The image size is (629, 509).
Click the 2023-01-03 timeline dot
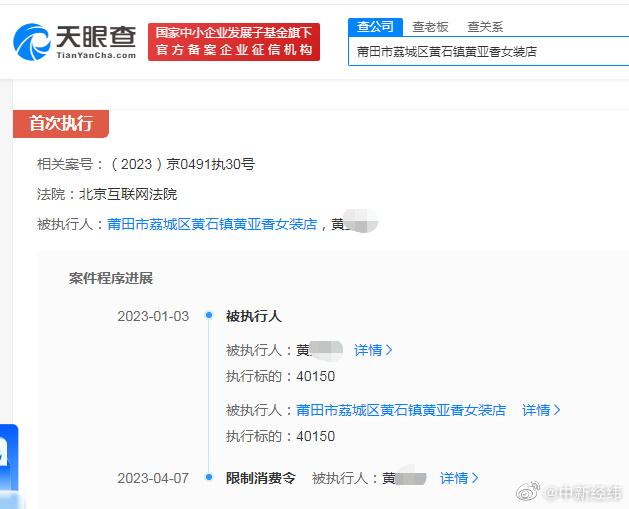(209, 315)
